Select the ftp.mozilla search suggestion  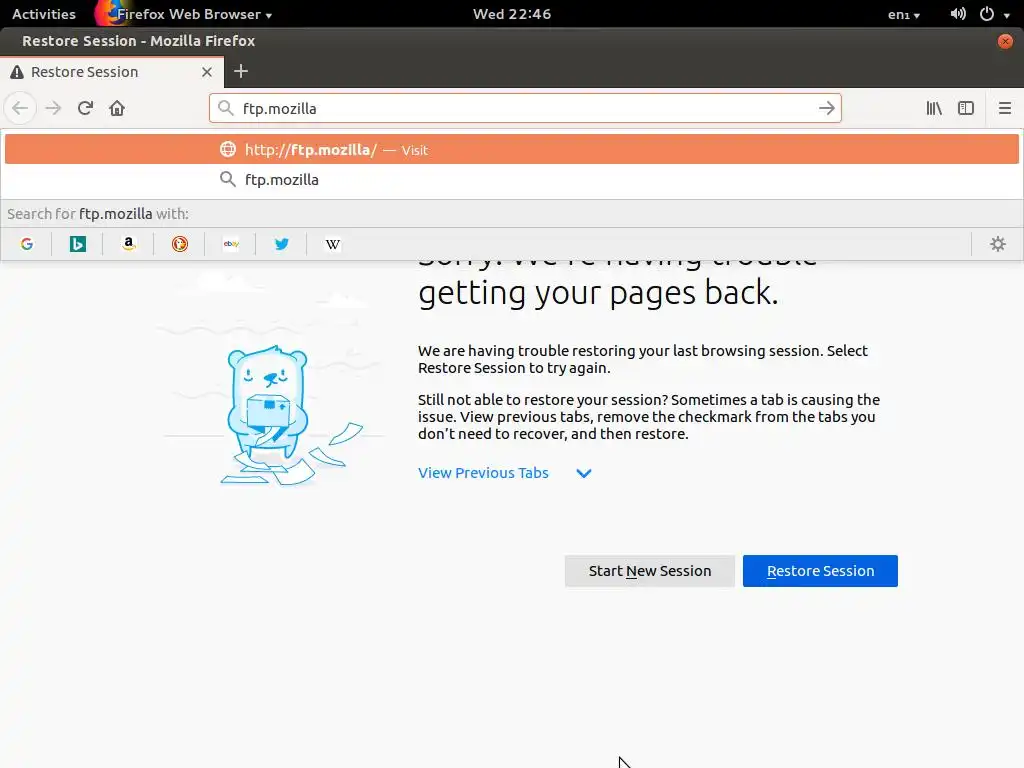511,180
